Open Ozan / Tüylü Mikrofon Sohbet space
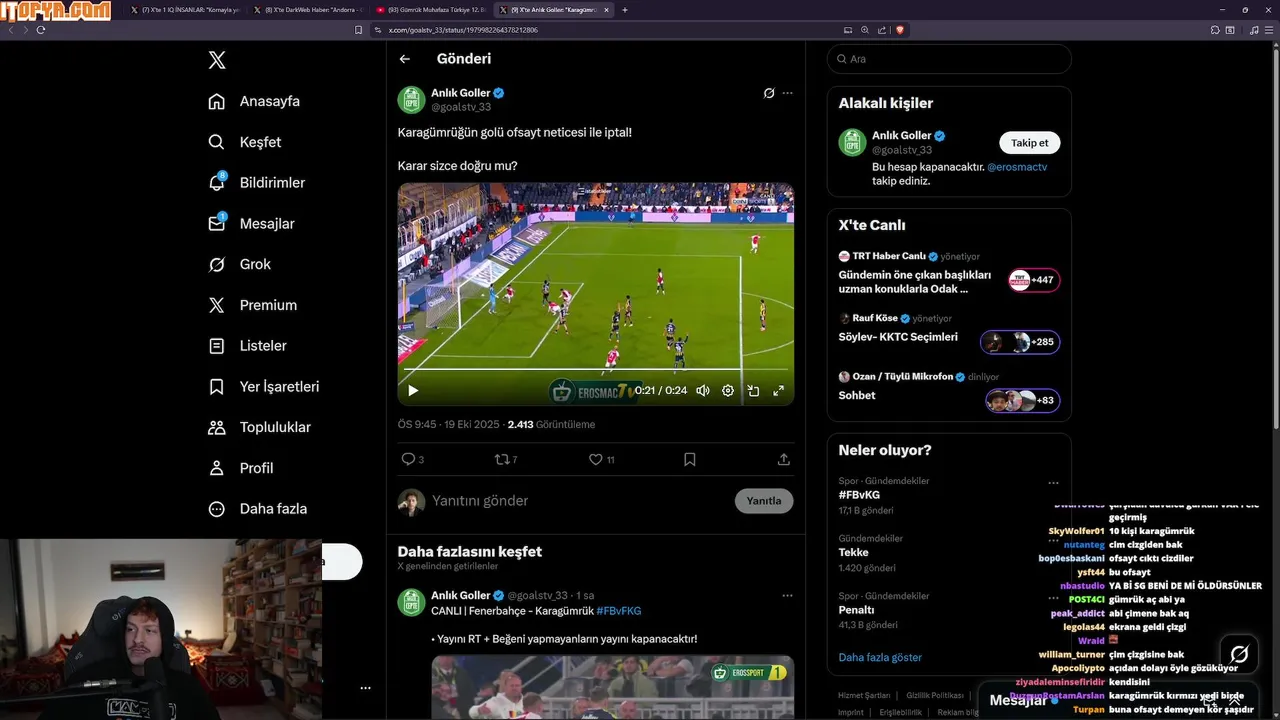This screenshot has height=720, width=1280. (949, 390)
